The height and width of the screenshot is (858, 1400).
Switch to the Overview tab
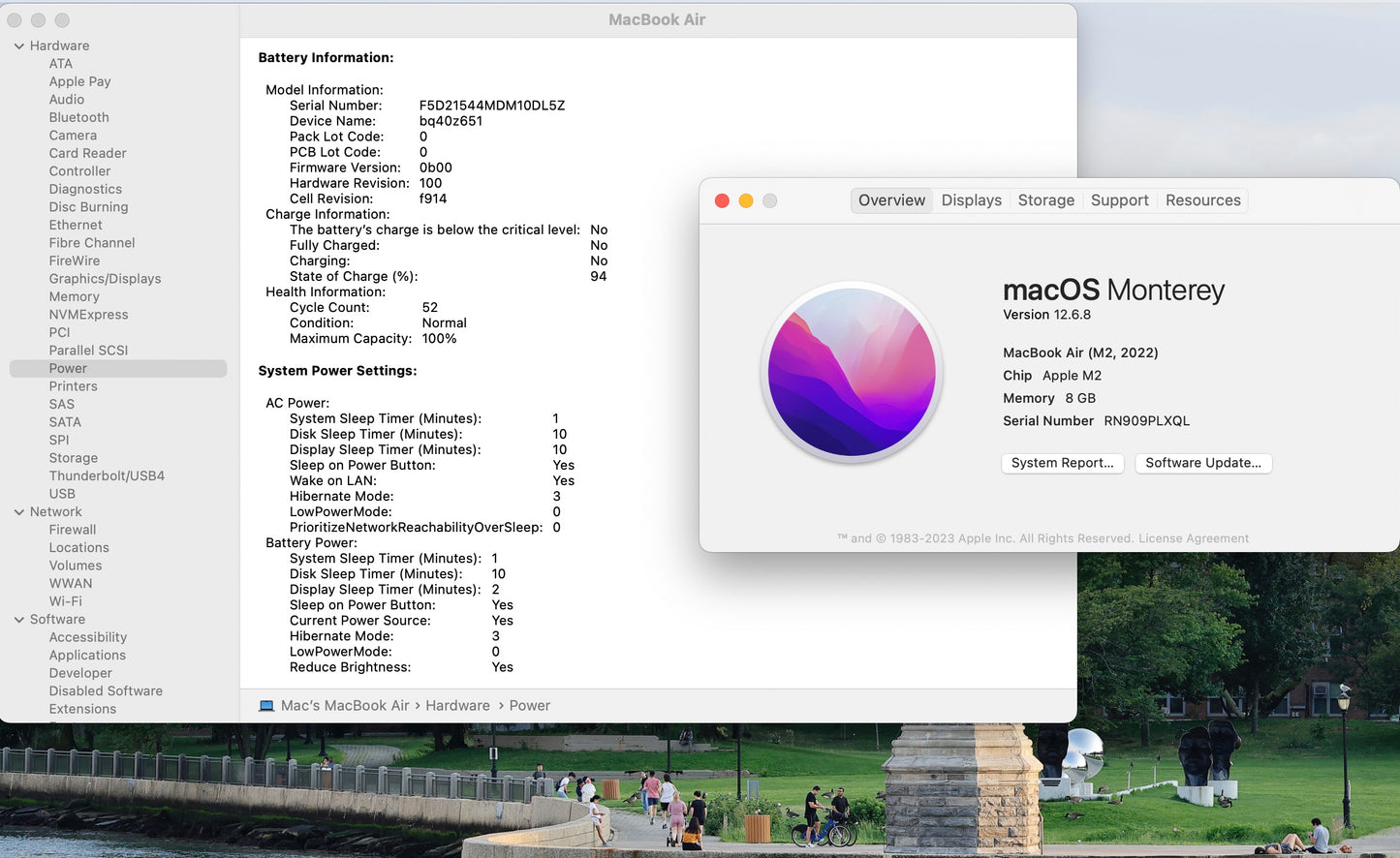891,200
